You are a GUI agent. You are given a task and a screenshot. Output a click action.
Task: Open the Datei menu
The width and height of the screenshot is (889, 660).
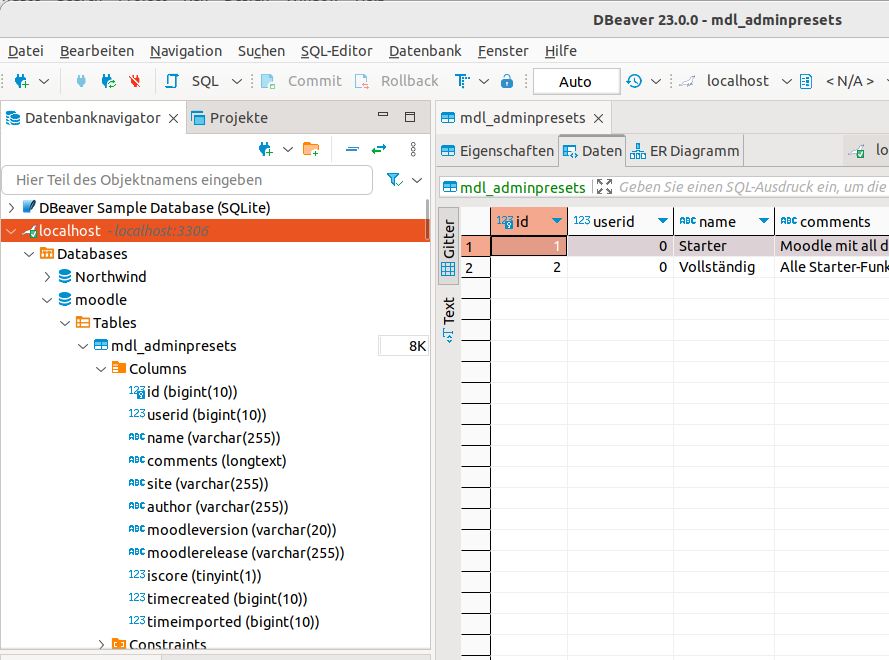[x=26, y=51]
